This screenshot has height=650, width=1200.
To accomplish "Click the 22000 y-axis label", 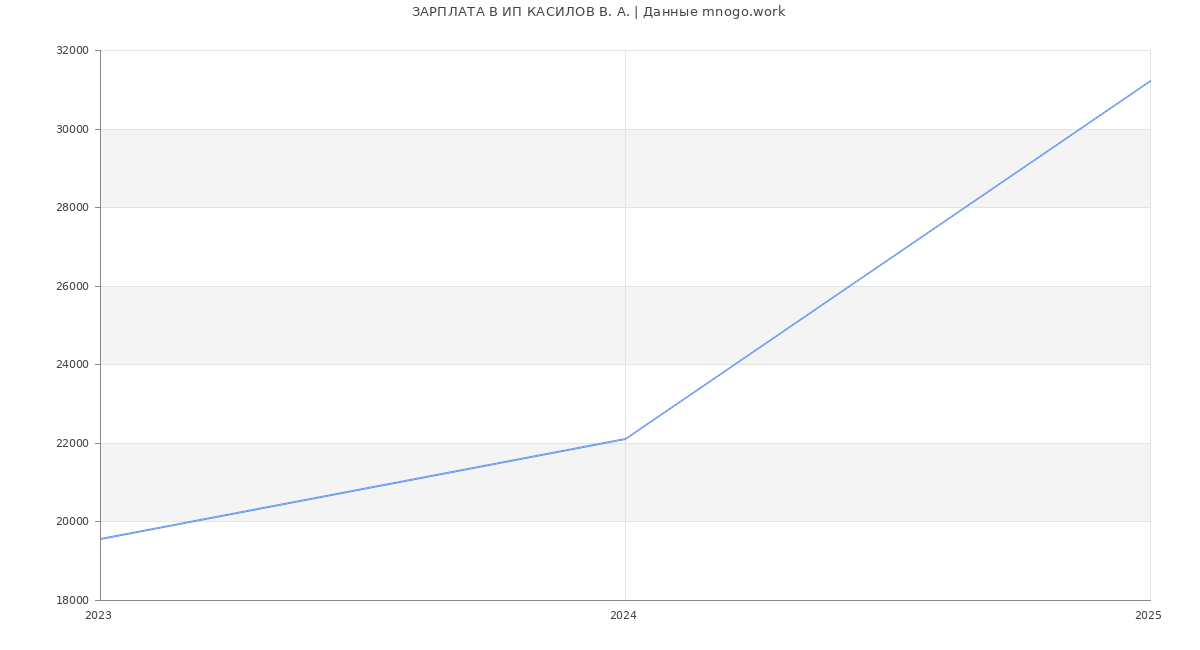I will 72,443.
